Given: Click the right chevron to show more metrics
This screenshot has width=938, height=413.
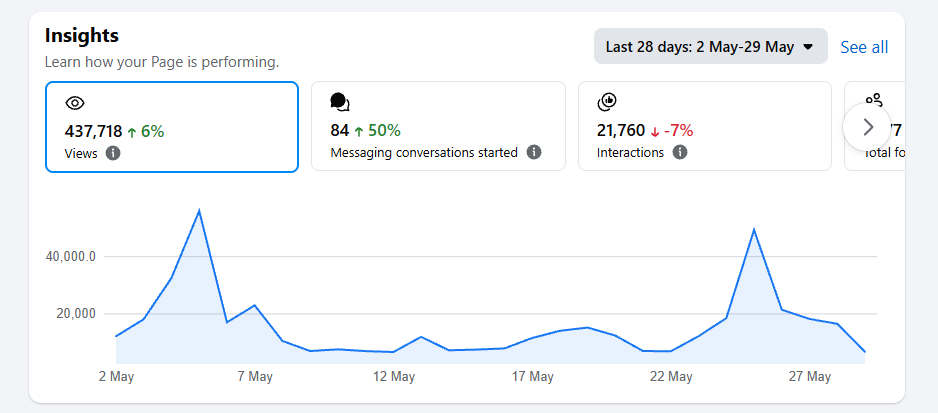Looking at the screenshot, I should click(x=867, y=127).
